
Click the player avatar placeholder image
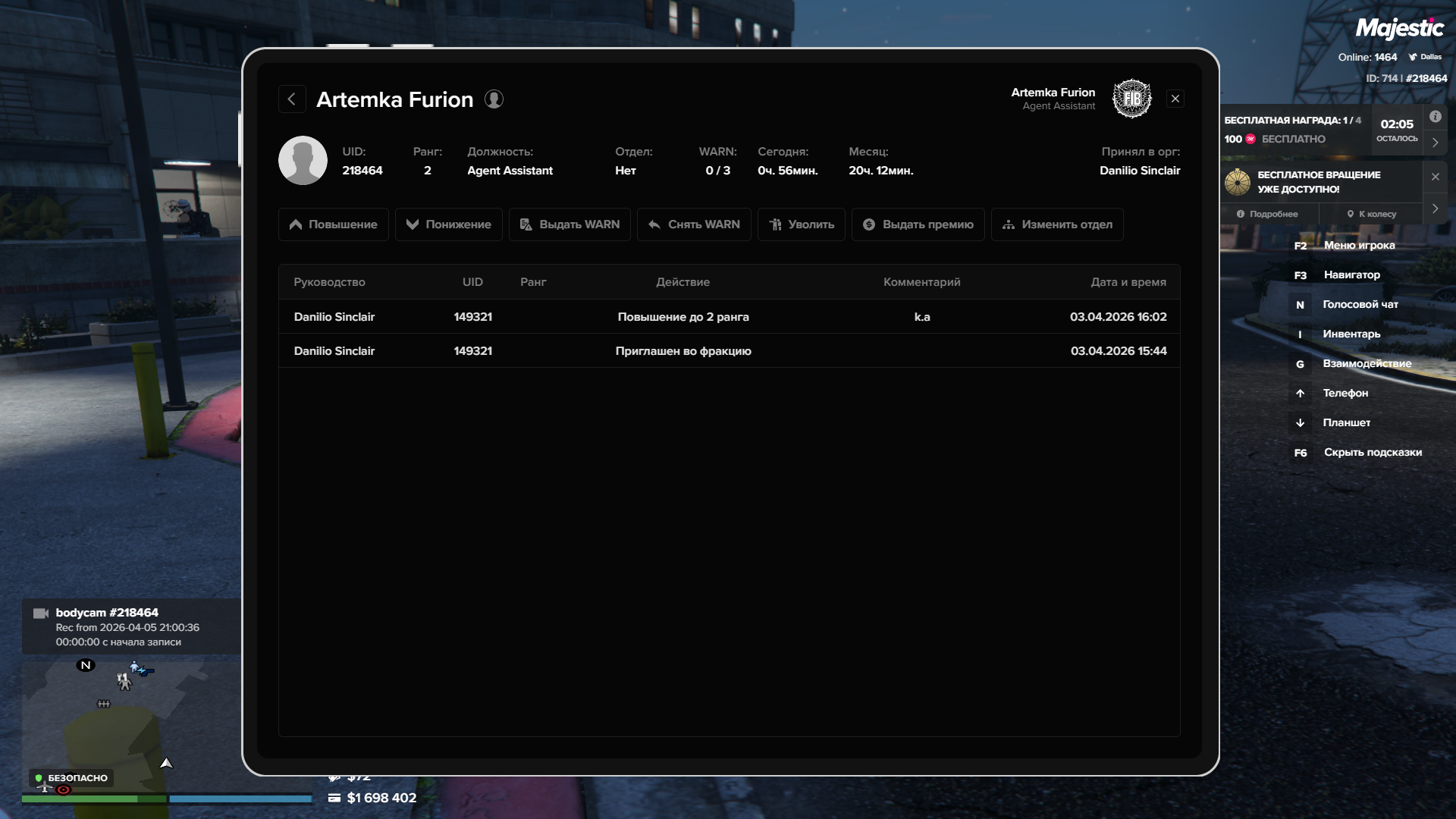point(303,160)
